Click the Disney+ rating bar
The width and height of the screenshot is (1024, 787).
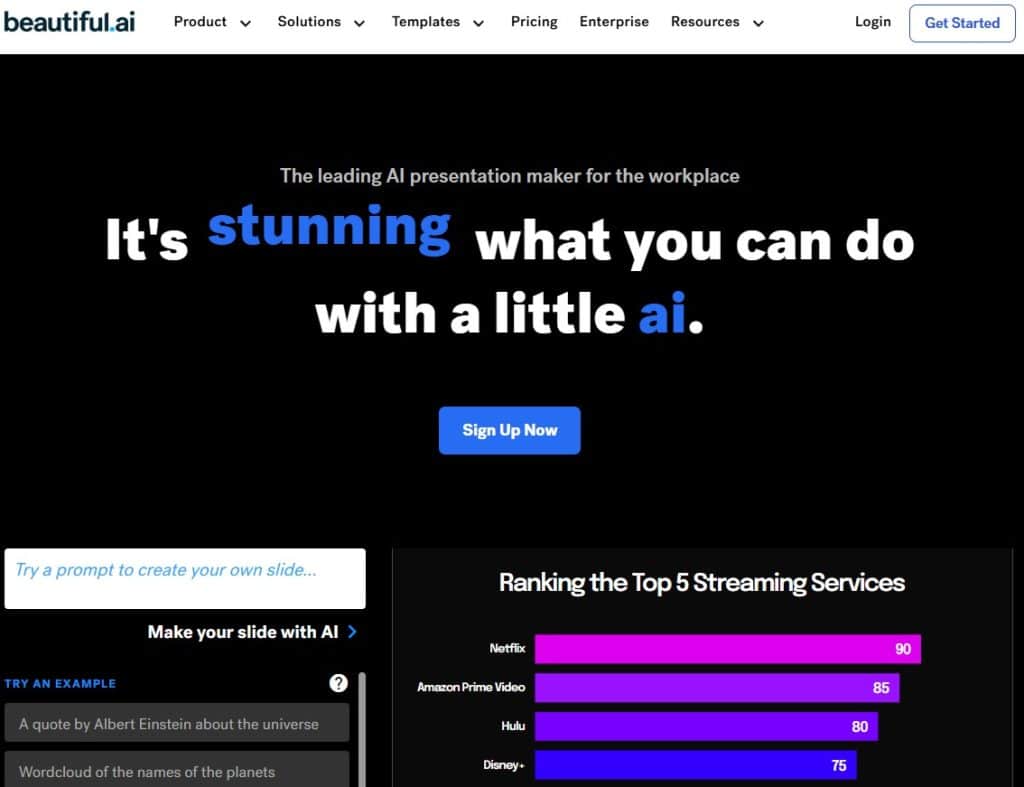coord(695,764)
